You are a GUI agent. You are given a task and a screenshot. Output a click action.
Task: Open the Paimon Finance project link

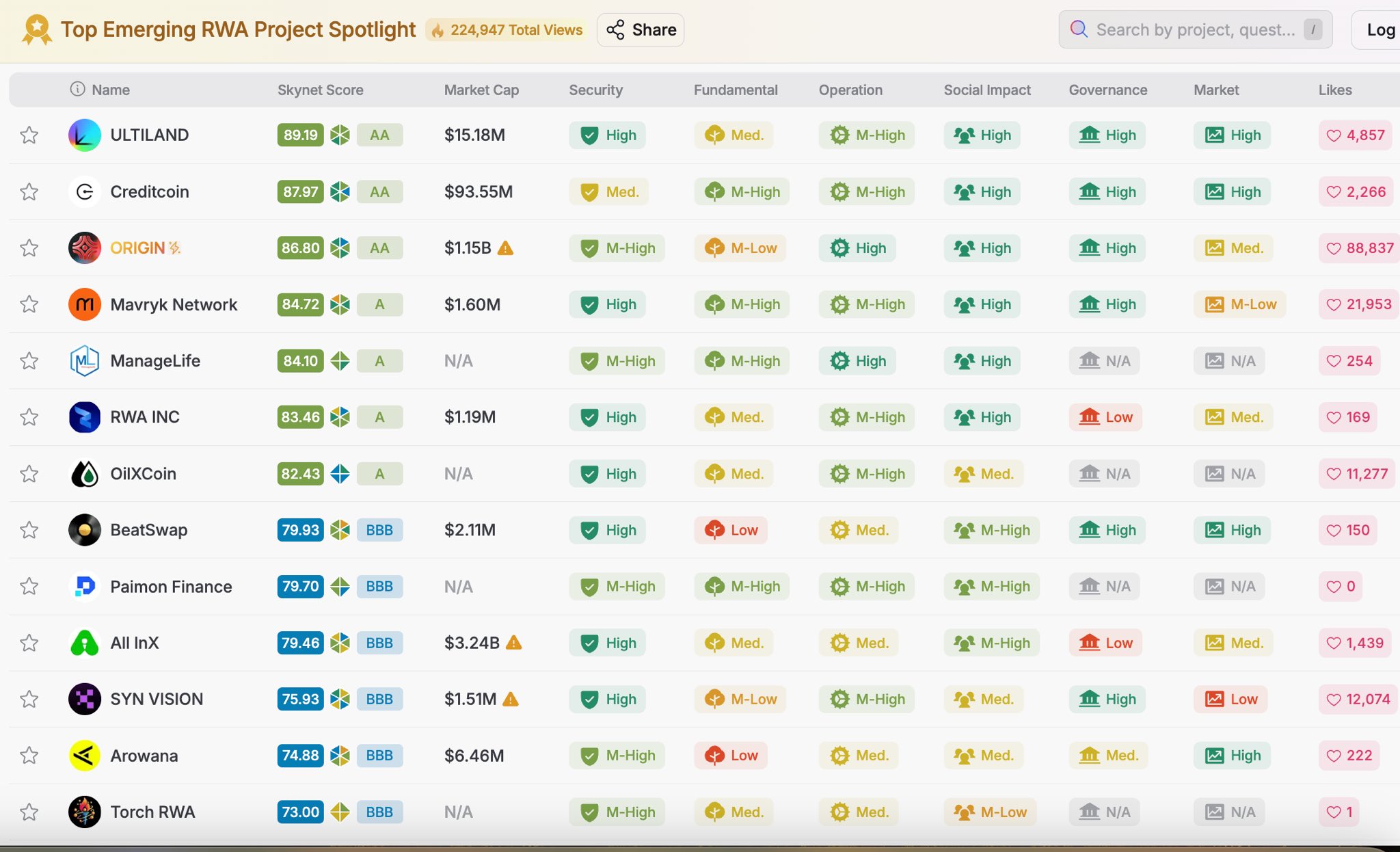click(x=171, y=587)
